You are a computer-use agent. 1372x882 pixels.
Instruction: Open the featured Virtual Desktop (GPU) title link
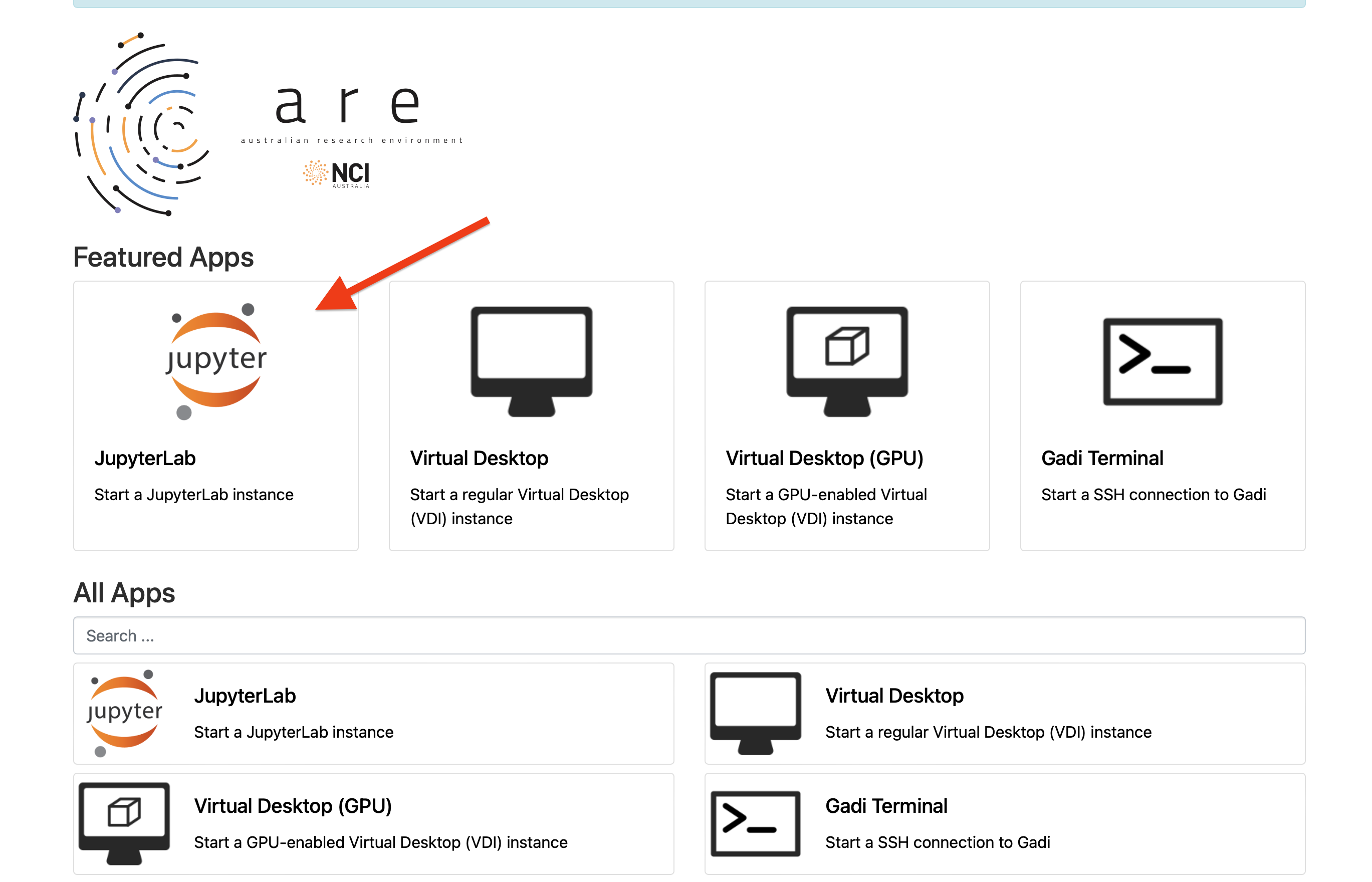click(824, 458)
